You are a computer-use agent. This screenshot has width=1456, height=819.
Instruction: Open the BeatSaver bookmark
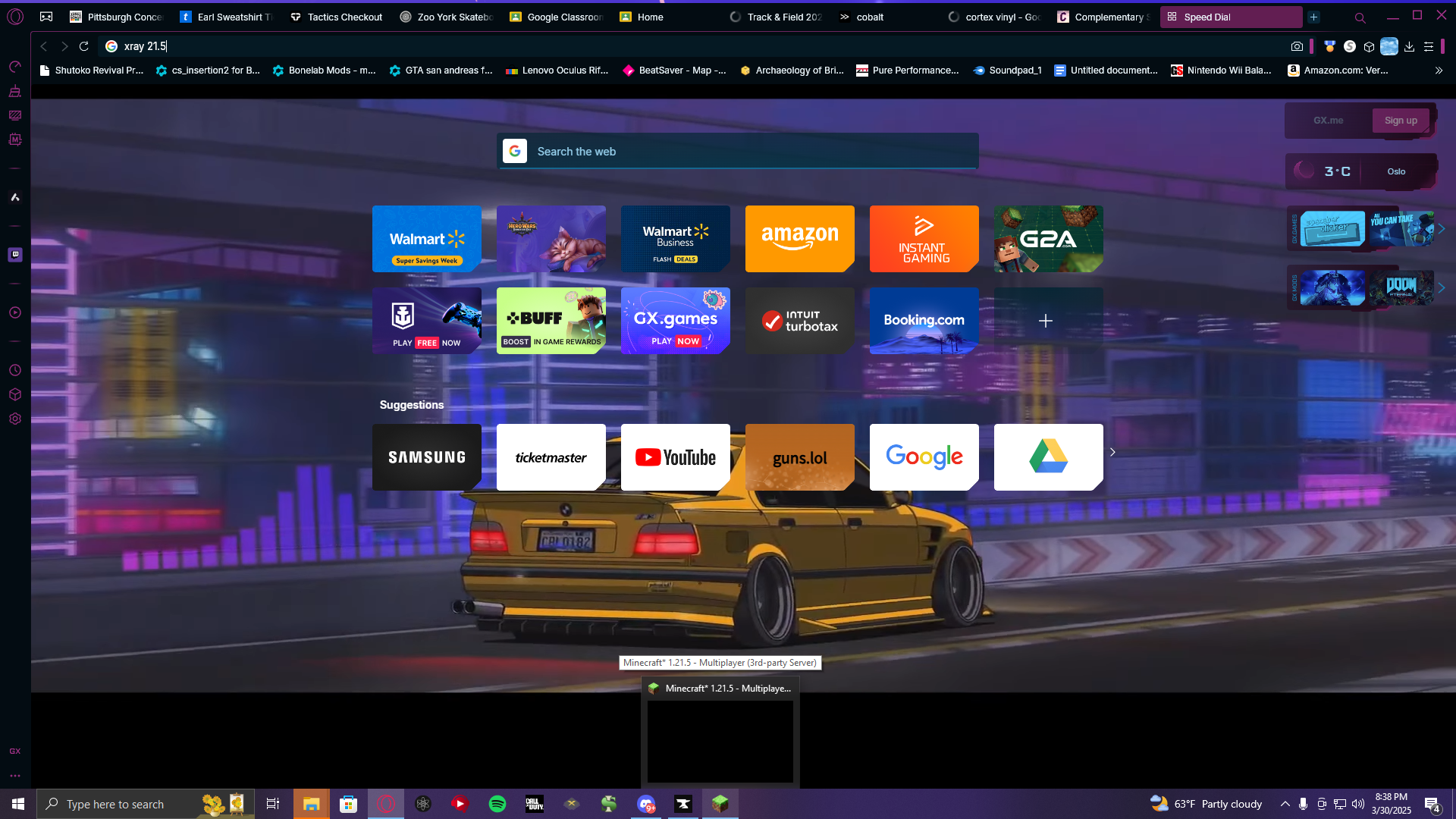[x=674, y=71]
